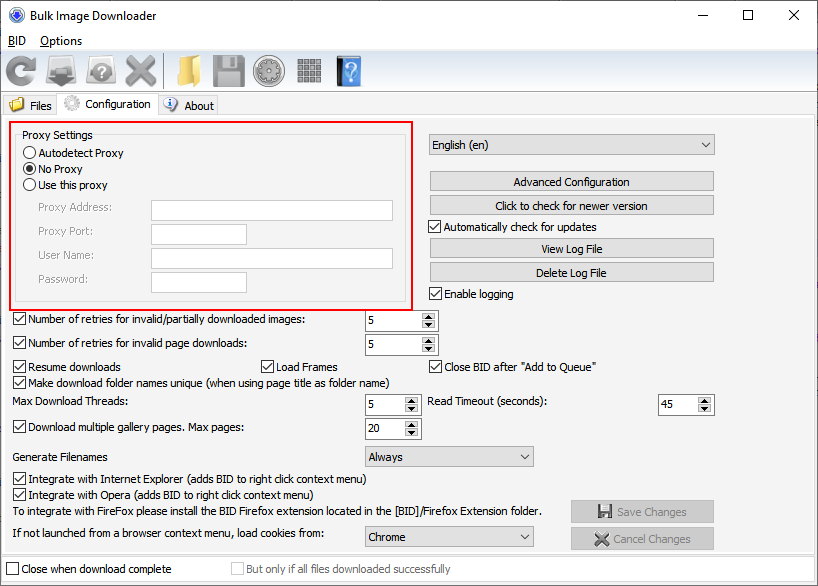Decrease Read Timeout seconds with down arrow
This screenshot has height=586, width=818.
pyautogui.click(x=704, y=408)
